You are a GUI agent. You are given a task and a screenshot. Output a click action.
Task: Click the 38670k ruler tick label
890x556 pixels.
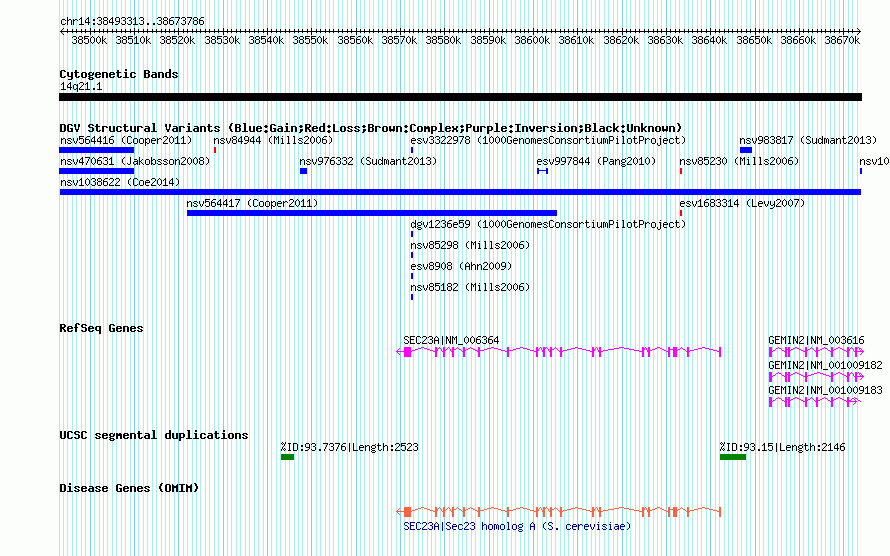(x=842, y=41)
